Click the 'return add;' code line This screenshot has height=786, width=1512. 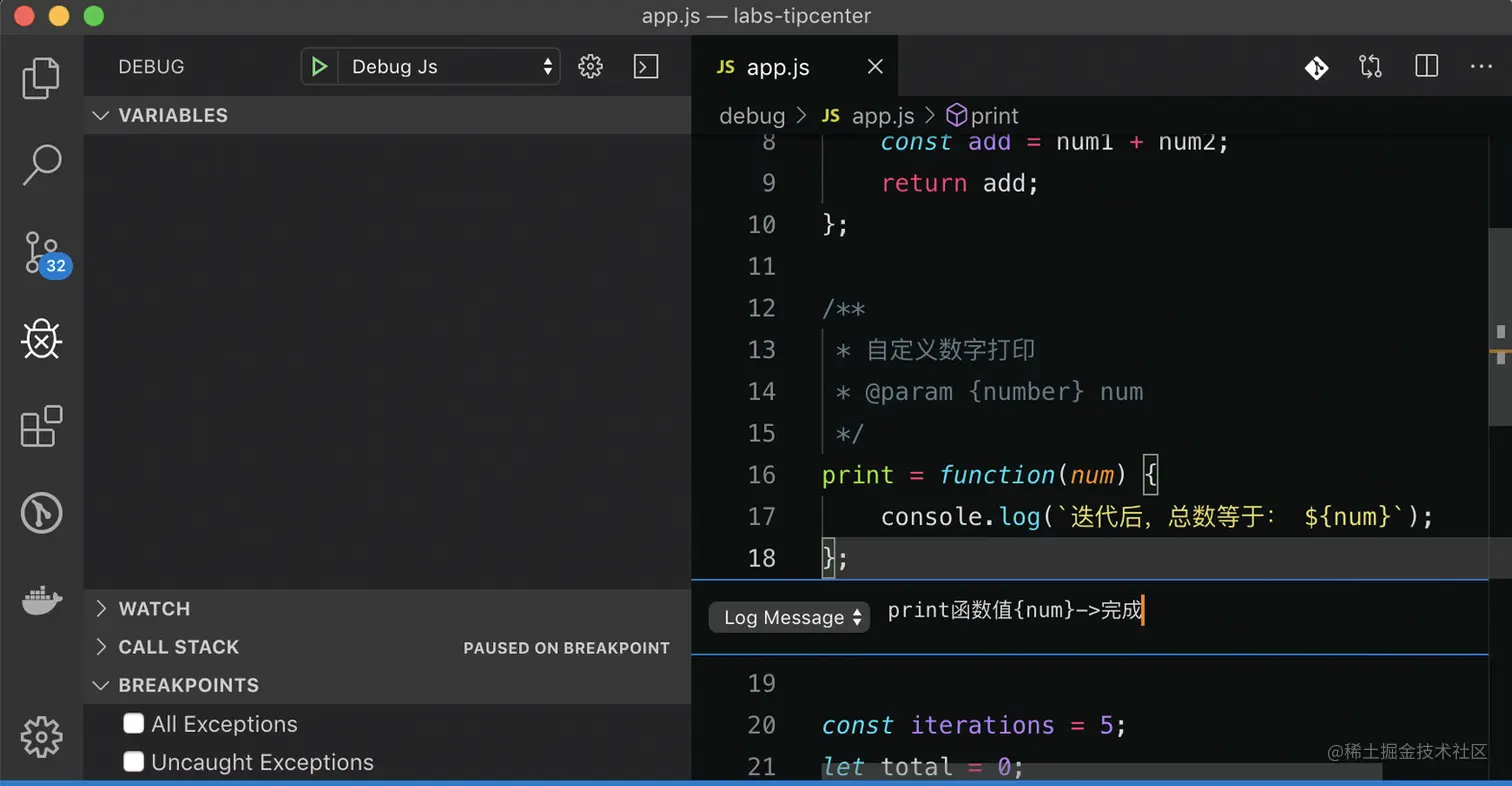[960, 183]
